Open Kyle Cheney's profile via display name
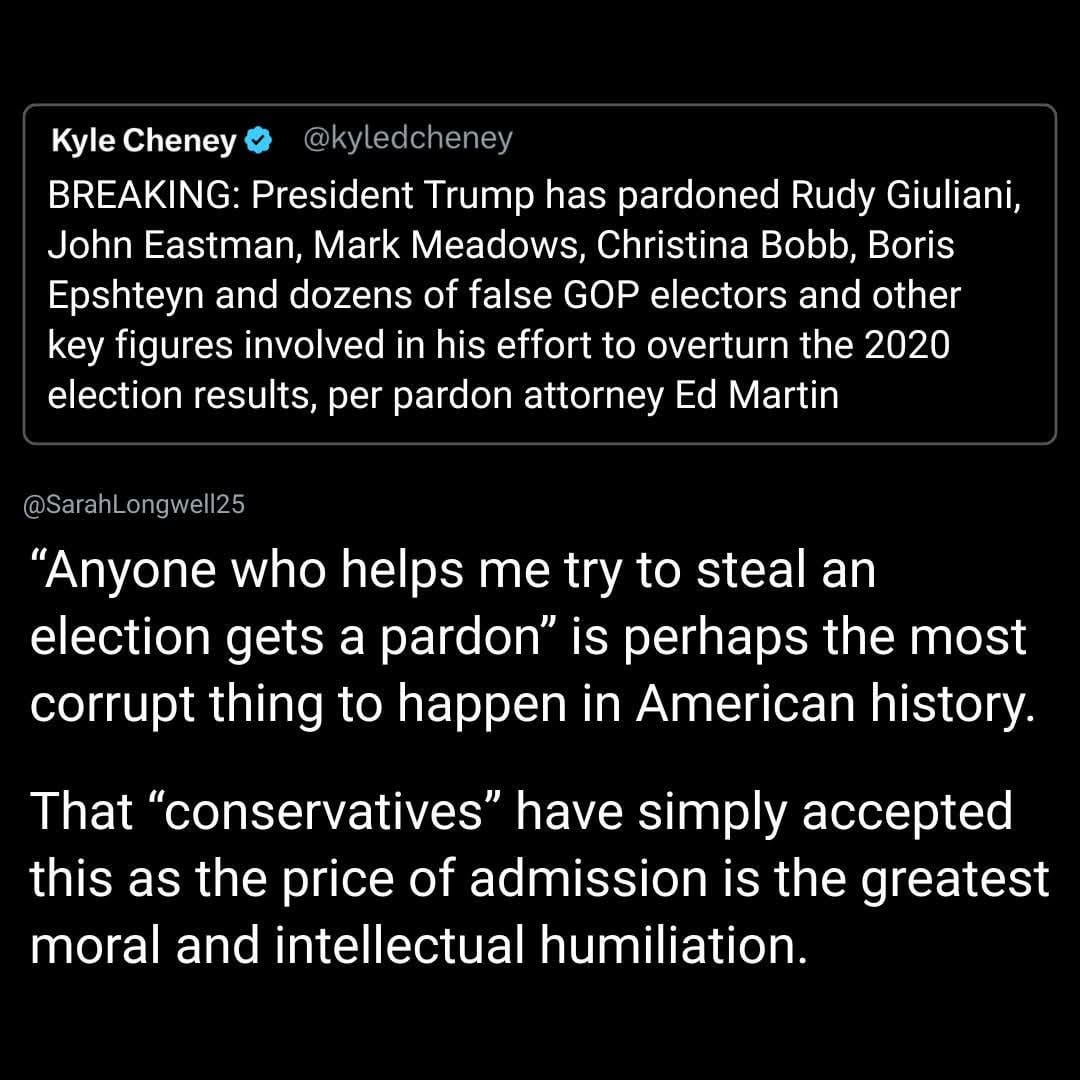Image resolution: width=1080 pixels, height=1080 pixels. click(x=142, y=141)
